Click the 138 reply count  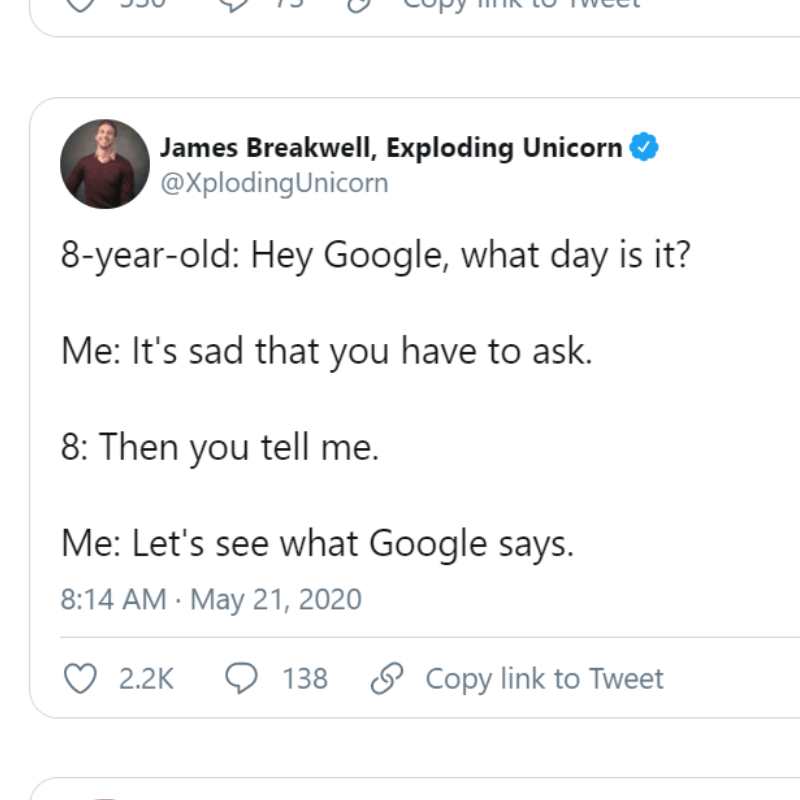(305, 678)
